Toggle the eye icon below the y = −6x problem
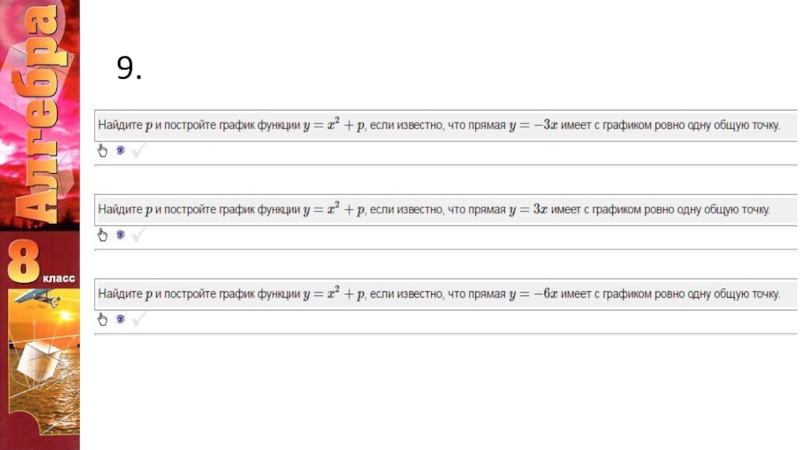800x450 pixels. coord(120,319)
